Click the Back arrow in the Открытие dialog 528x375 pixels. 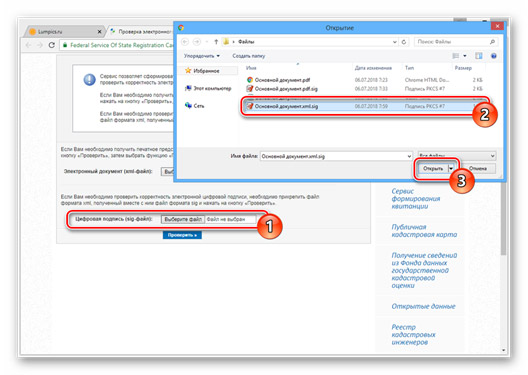point(185,42)
